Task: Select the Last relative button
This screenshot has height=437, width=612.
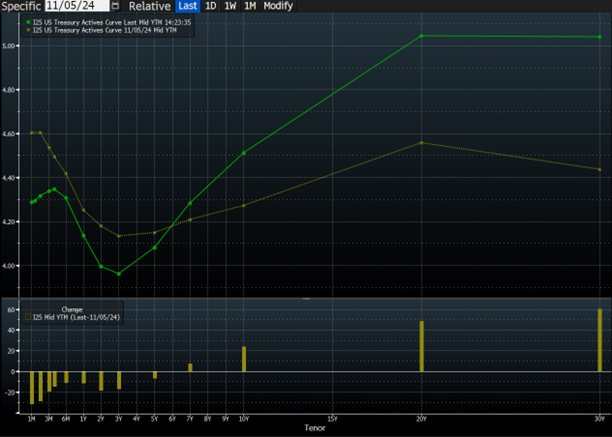Action: 188,6
